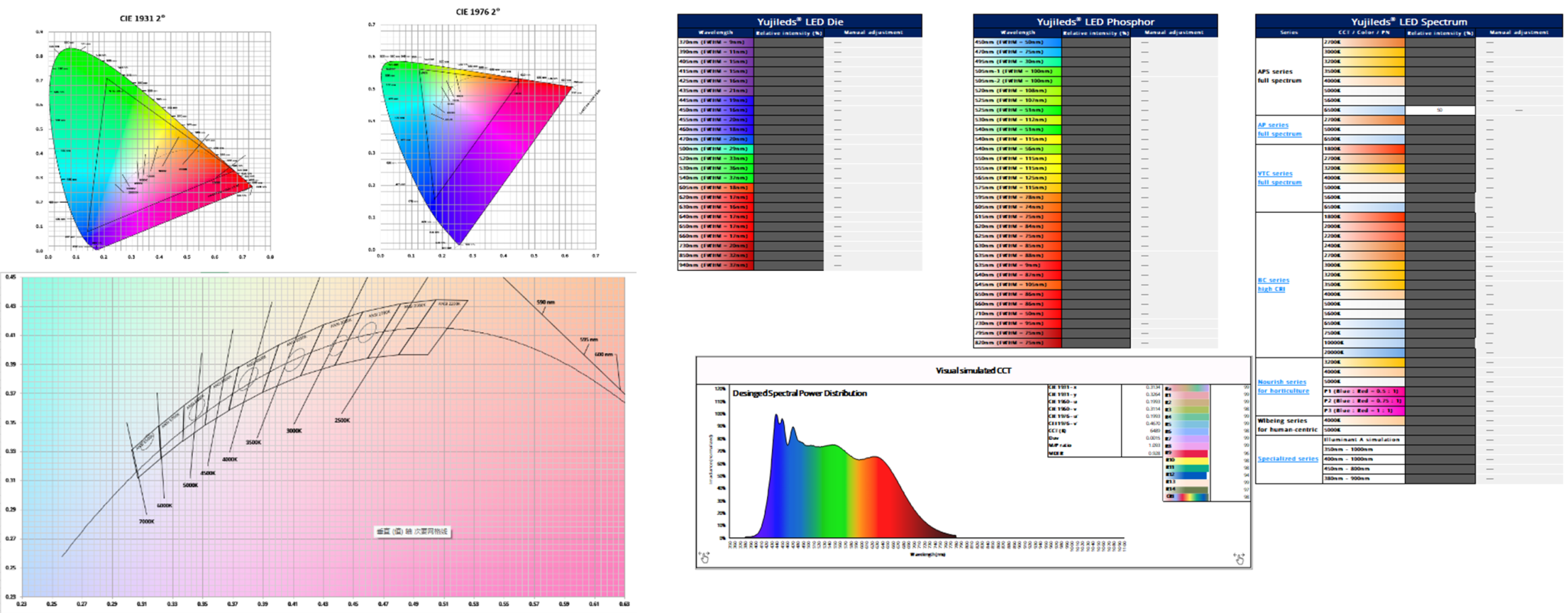Open the AP series full spectrum link
Viewport: 1568px width, 613px height.
(1279, 129)
